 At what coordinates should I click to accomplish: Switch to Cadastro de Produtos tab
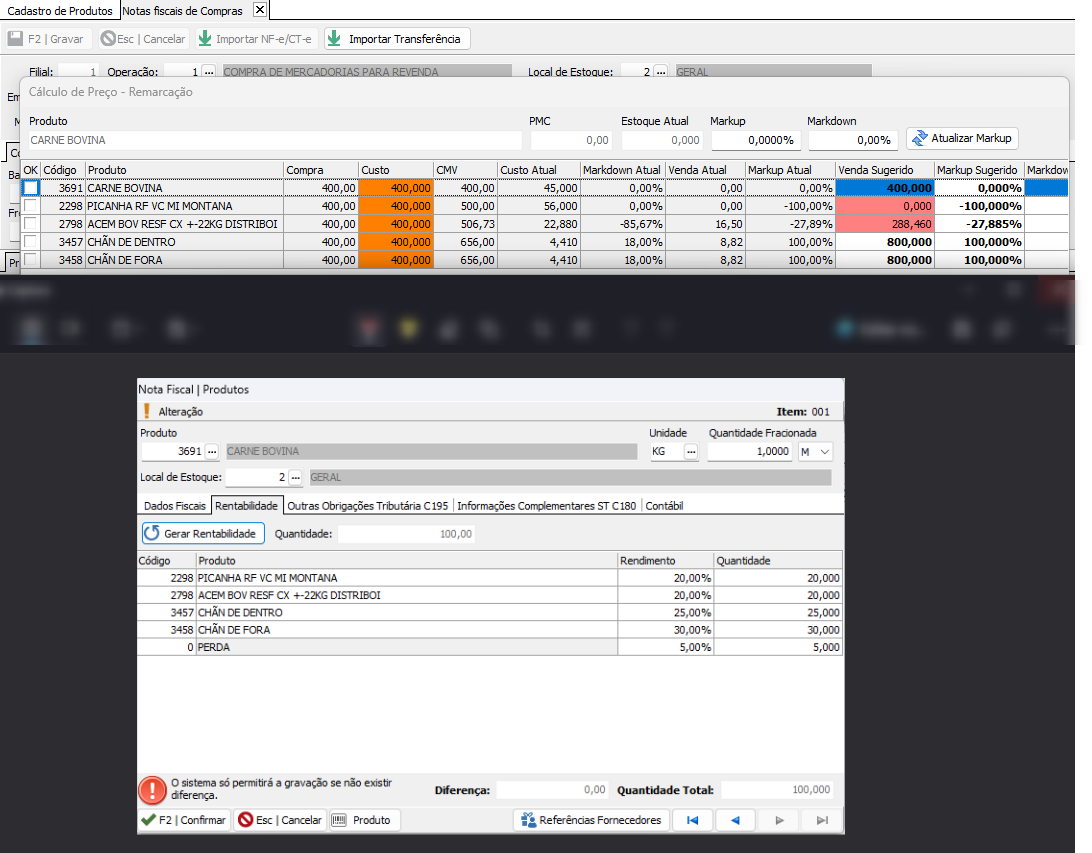click(59, 10)
